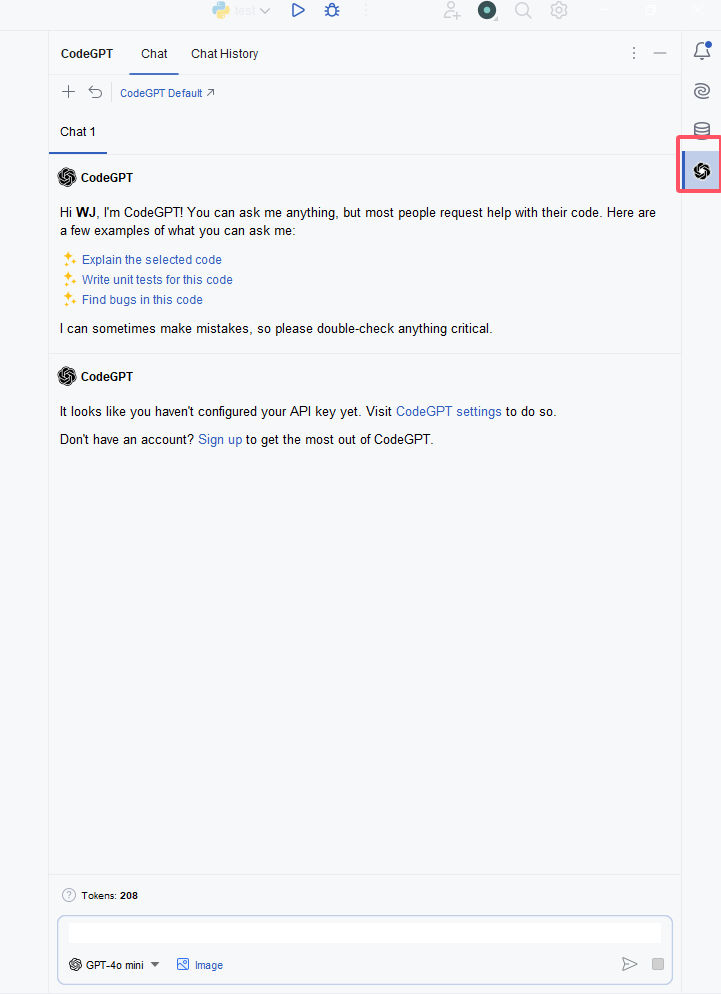Open CodeGPT panel options three-dot menu

[633, 53]
